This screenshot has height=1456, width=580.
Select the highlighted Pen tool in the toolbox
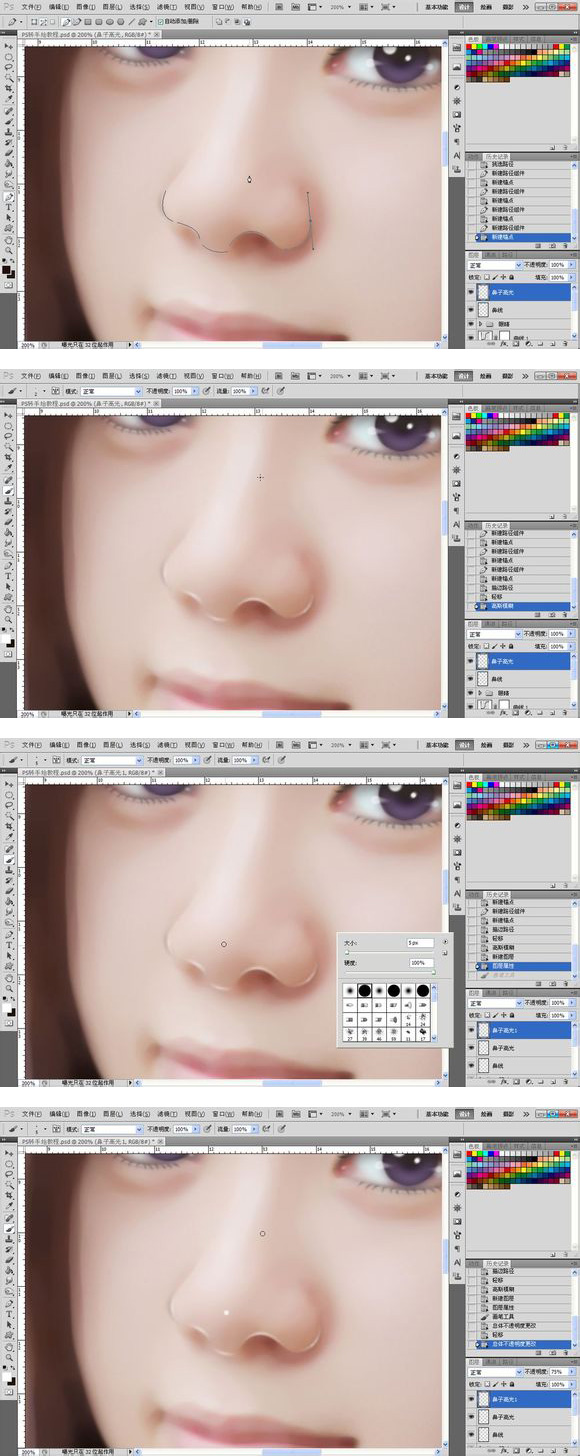8,197
